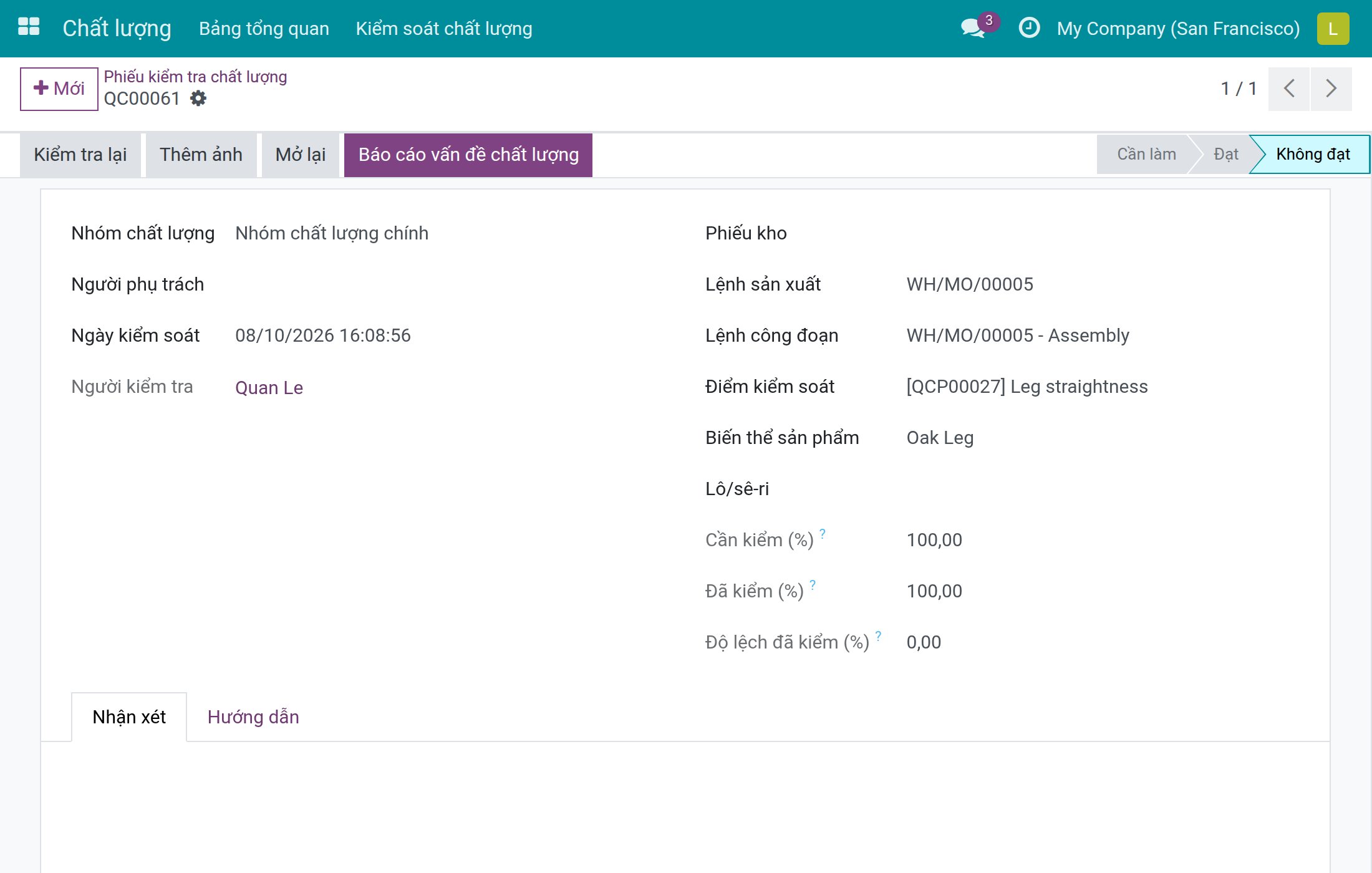This screenshot has width=1372, height=873.
Task: Show help tooltip for Cần kiểm (%)
Action: (x=823, y=534)
